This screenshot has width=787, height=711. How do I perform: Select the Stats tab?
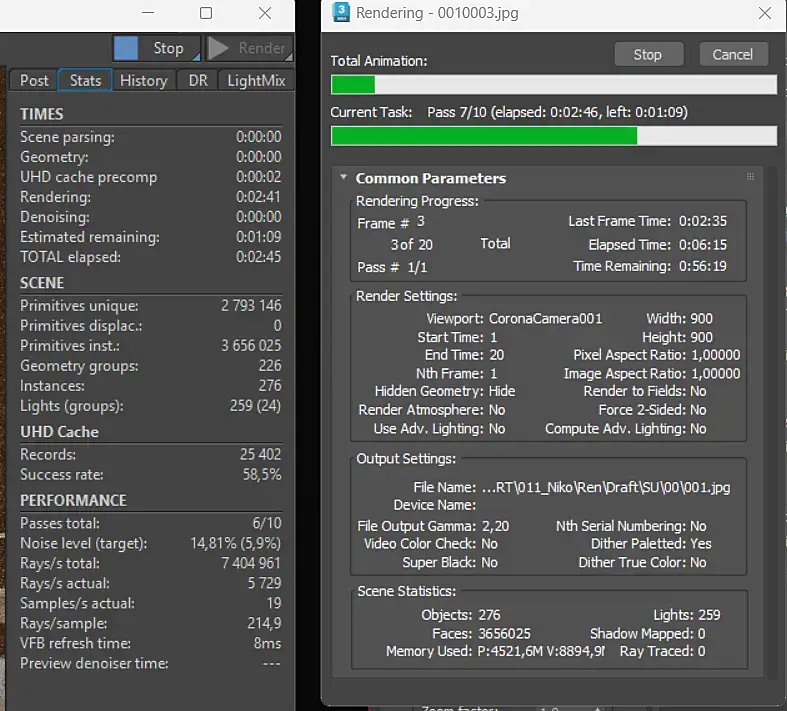(x=85, y=80)
